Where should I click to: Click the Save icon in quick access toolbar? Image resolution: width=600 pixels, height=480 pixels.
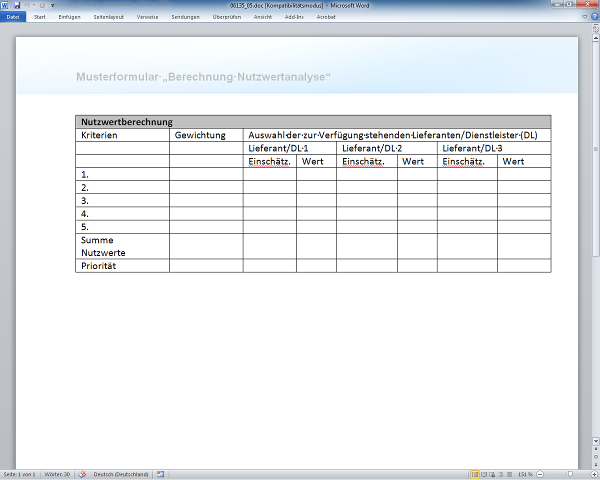point(17,5)
